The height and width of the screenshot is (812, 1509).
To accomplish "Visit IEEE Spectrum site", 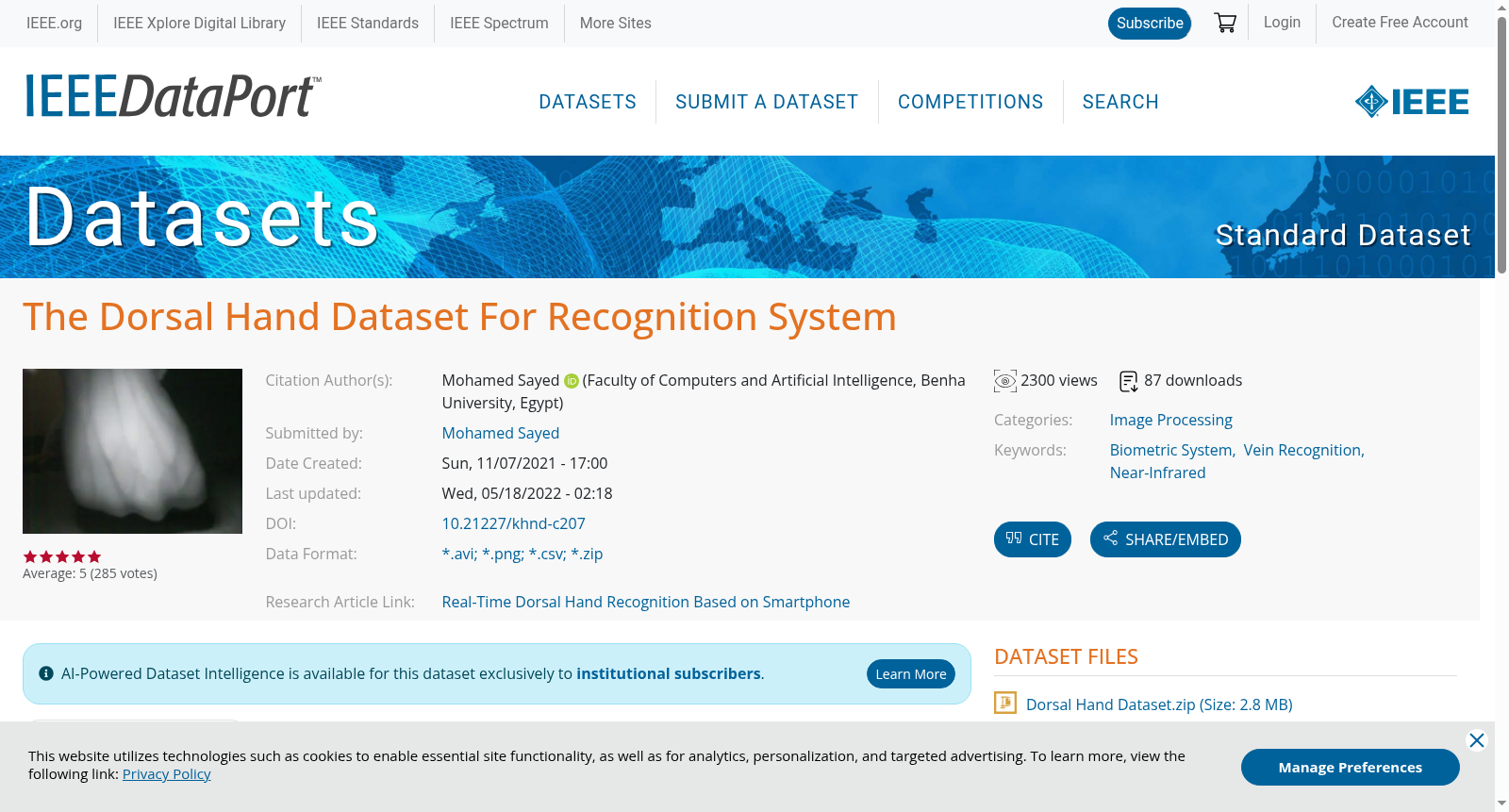I will pyautogui.click(x=499, y=23).
